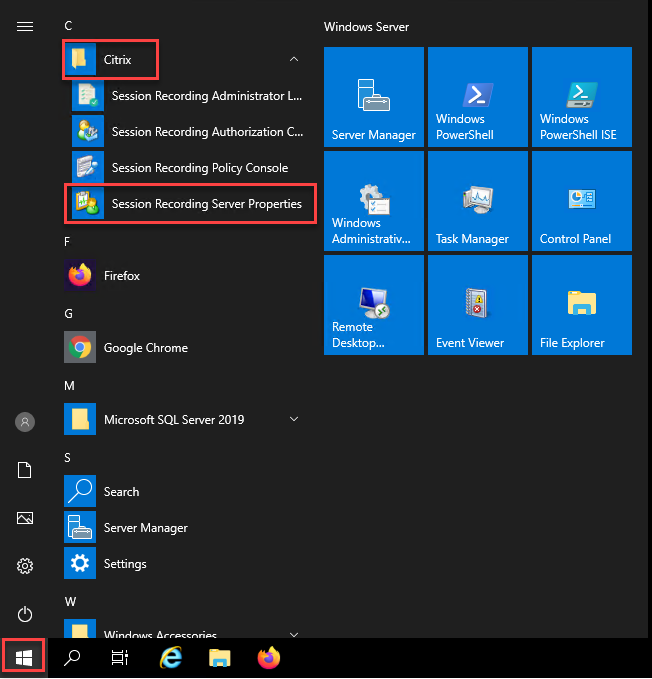Collapse the Citrix folder
The image size is (652, 679).
click(293, 60)
